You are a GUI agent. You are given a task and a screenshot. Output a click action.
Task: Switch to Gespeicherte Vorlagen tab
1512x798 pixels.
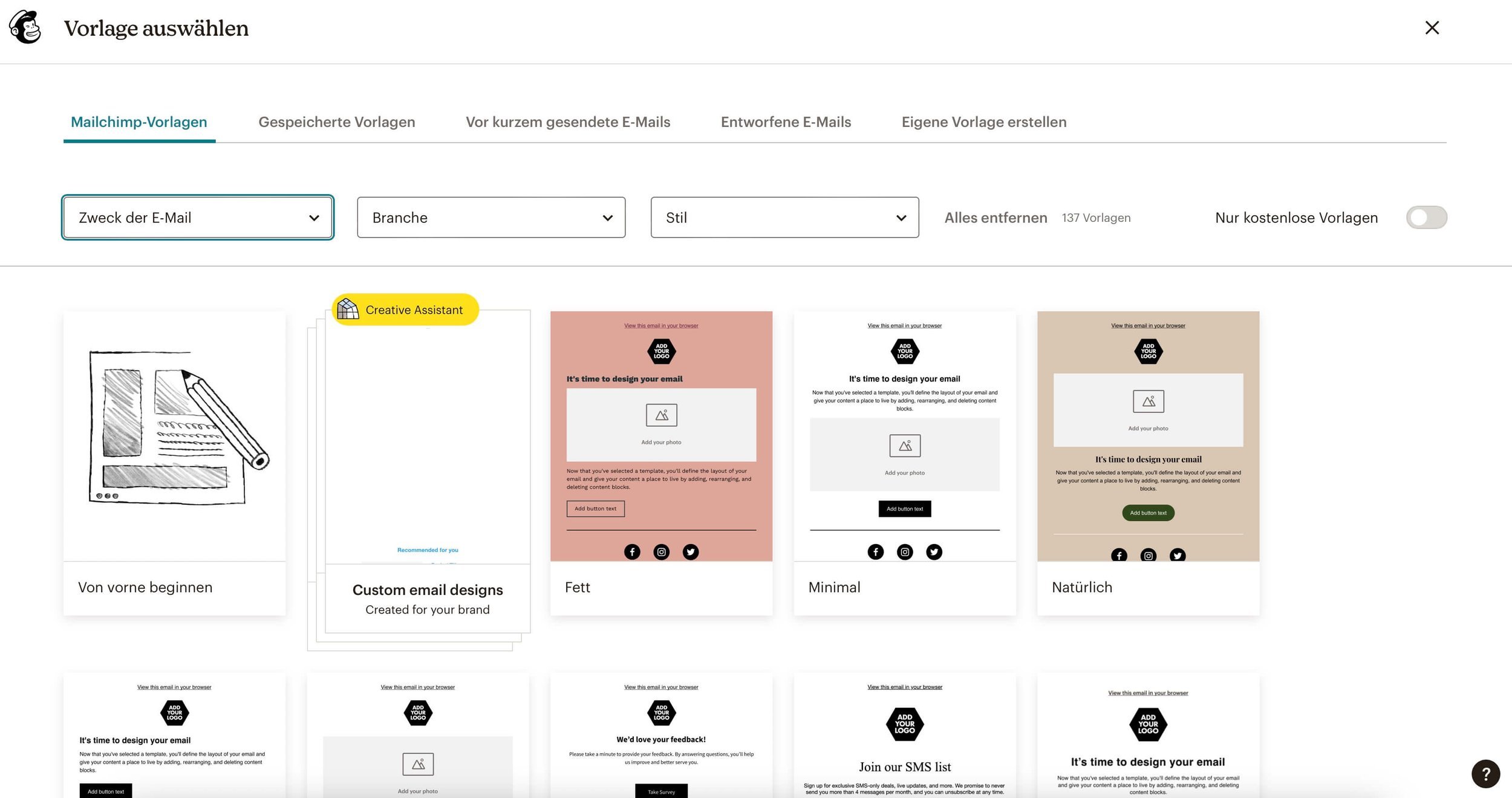click(336, 122)
